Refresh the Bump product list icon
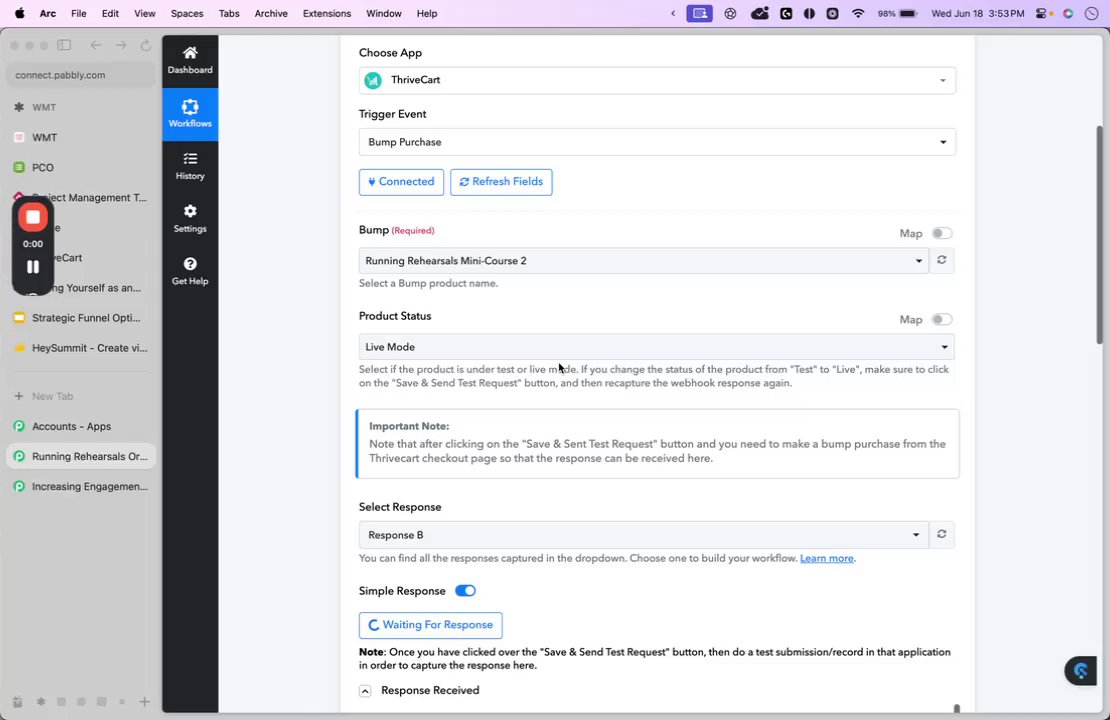Image resolution: width=1110 pixels, height=720 pixels. 942,261
